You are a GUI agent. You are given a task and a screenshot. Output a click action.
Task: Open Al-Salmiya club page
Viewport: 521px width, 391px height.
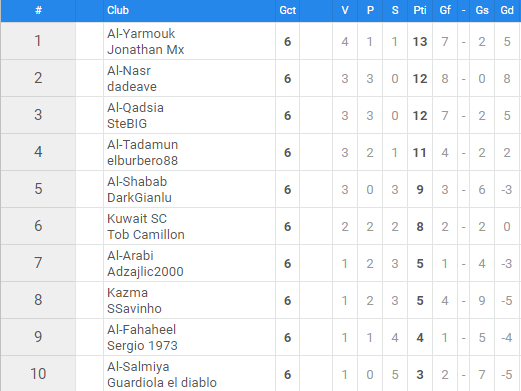[x=138, y=367]
